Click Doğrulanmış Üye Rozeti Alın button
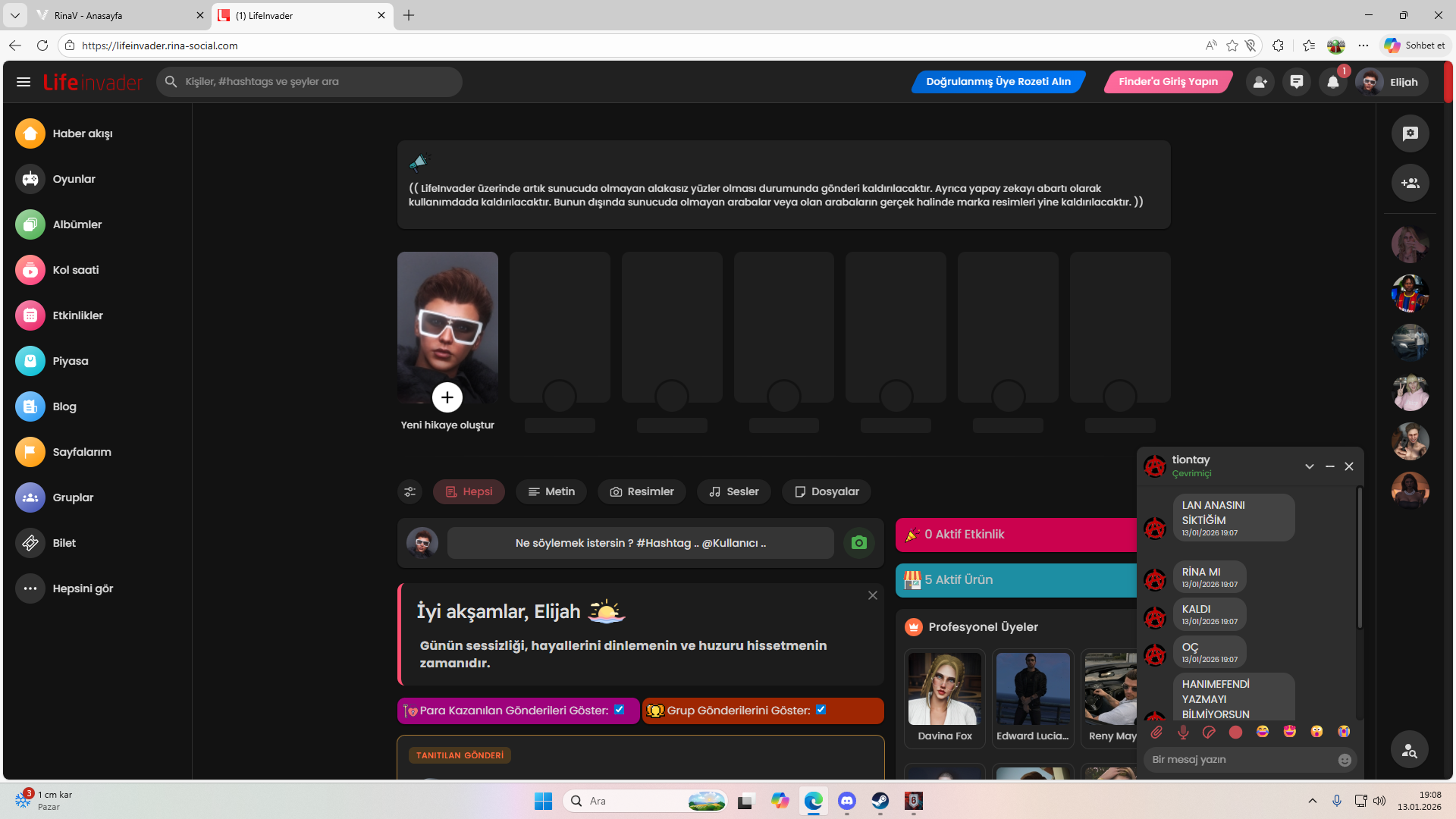 pyautogui.click(x=999, y=82)
